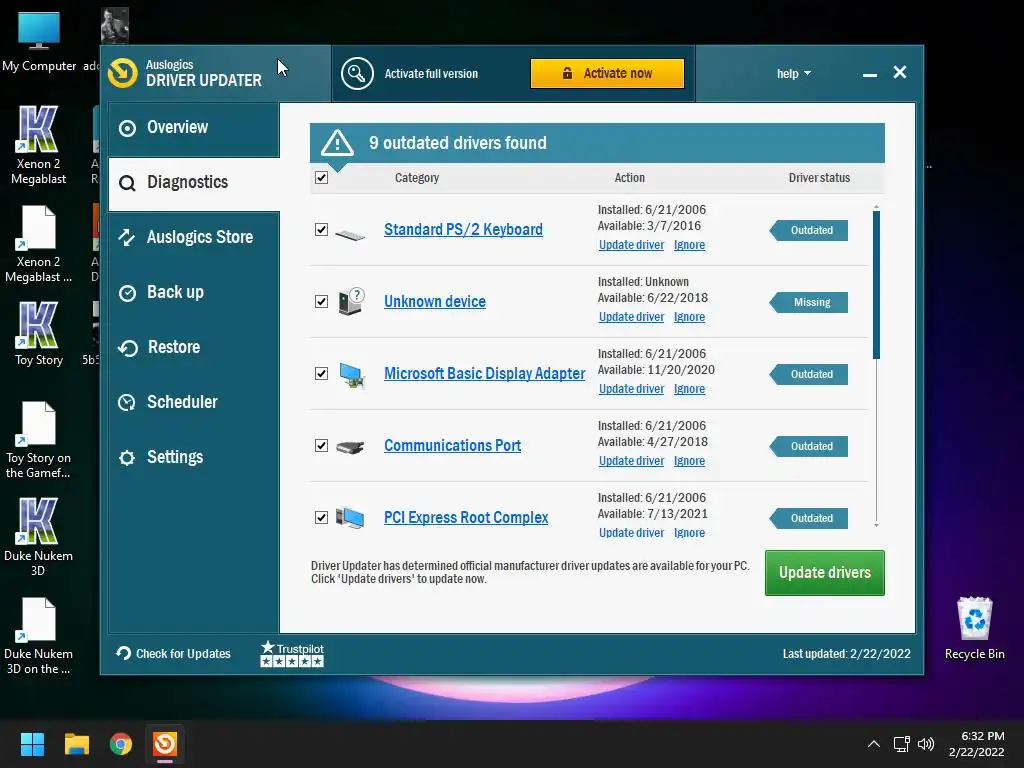The width and height of the screenshot is (1024, 768).
Task: Click the Auslogics Driver Updater logo icon
Action: tap(123, 72)
